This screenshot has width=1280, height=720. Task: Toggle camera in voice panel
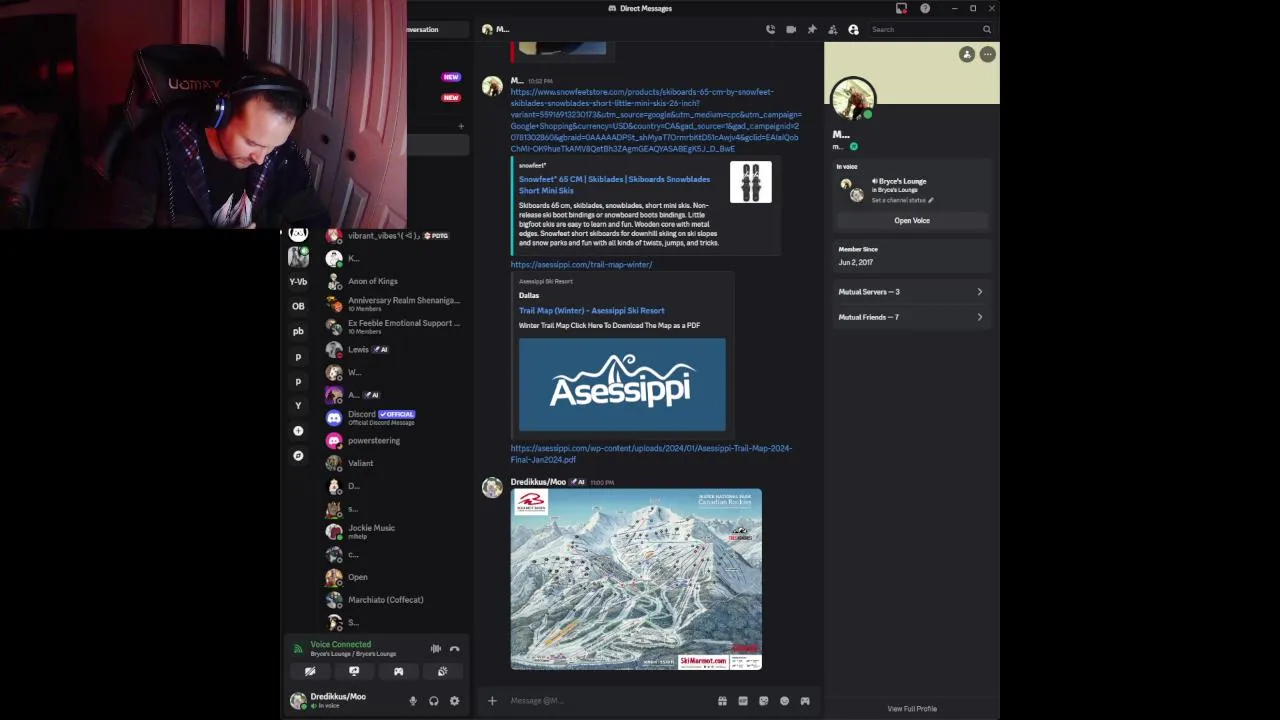(310, 672)
